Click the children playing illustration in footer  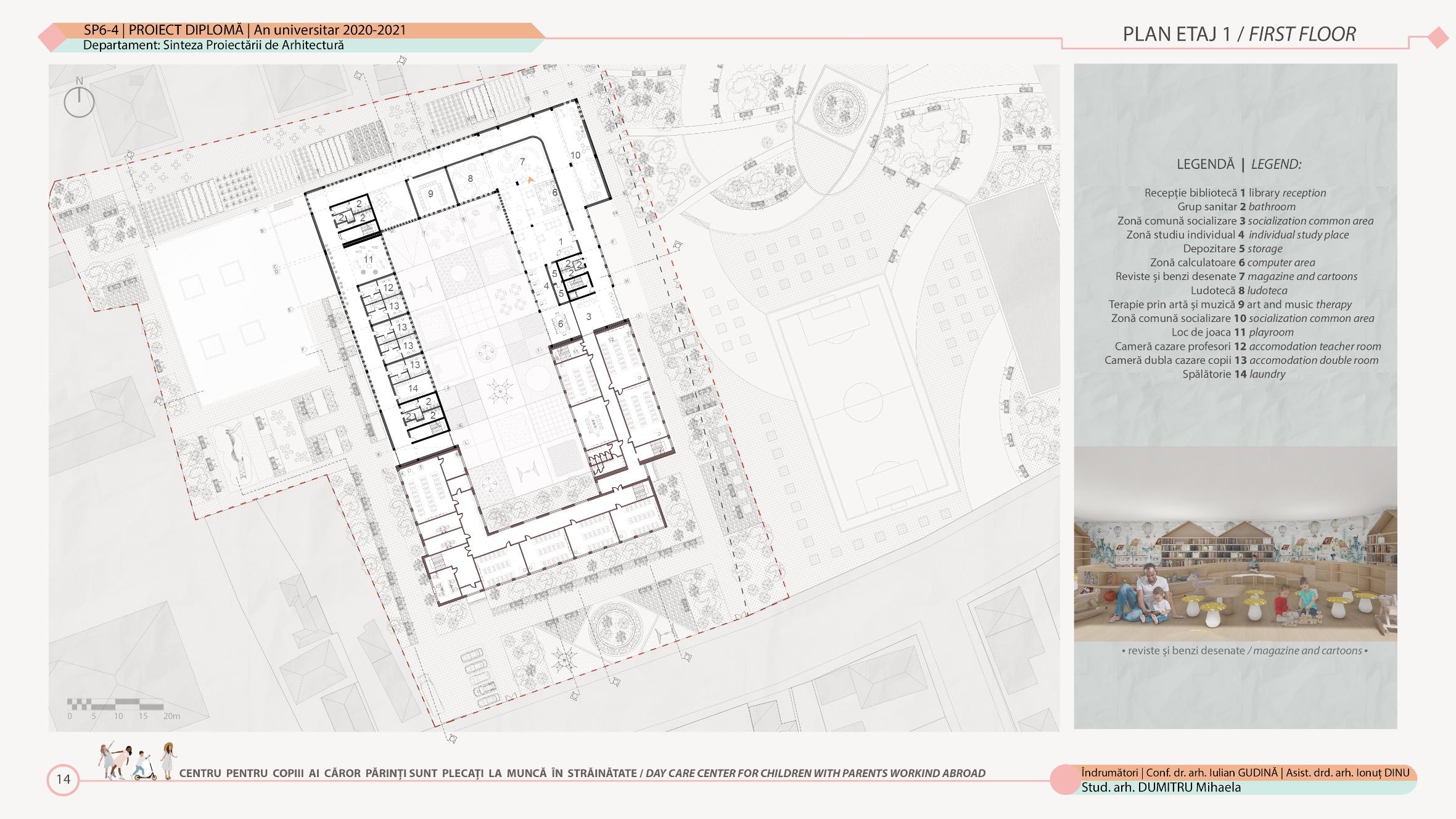(138, 762)
